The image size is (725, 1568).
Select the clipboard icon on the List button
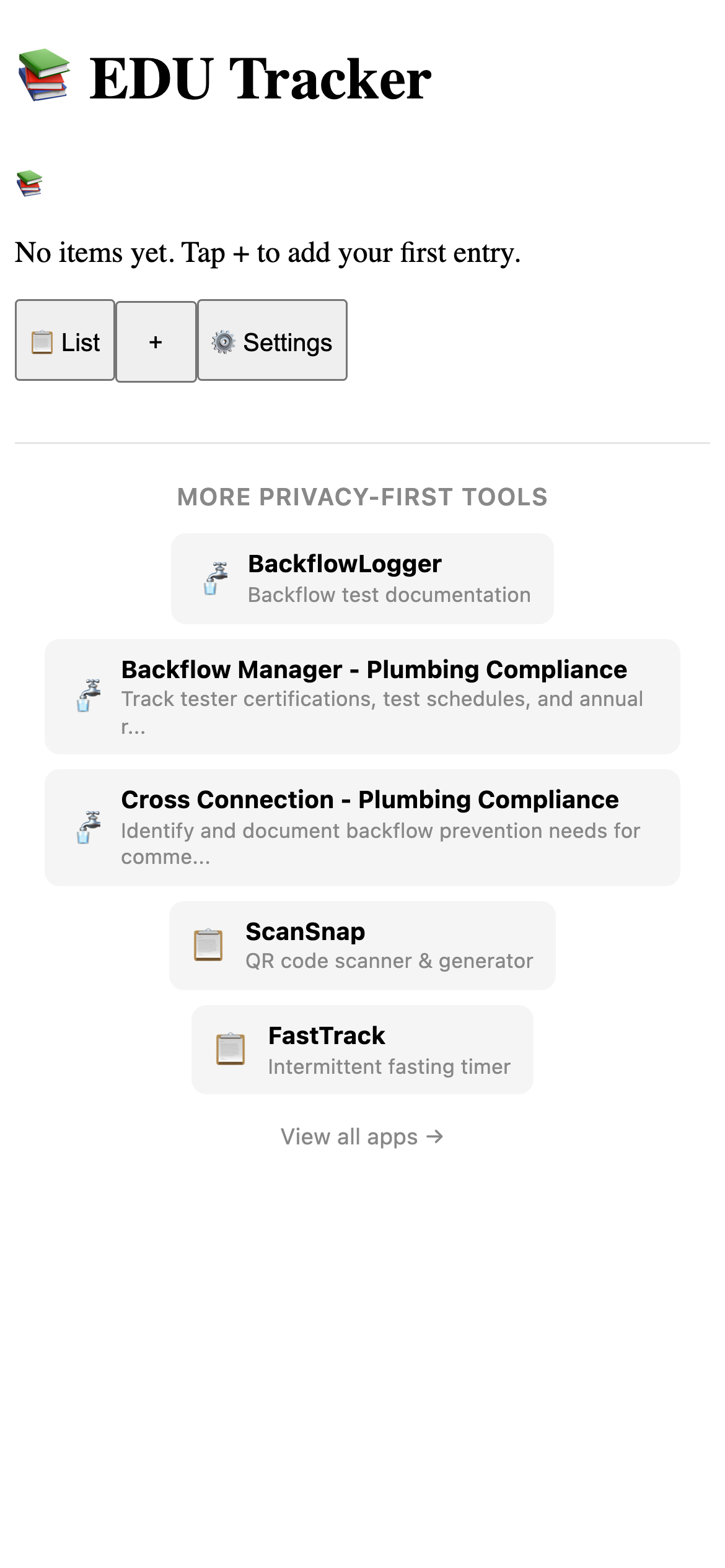(41, 341)
